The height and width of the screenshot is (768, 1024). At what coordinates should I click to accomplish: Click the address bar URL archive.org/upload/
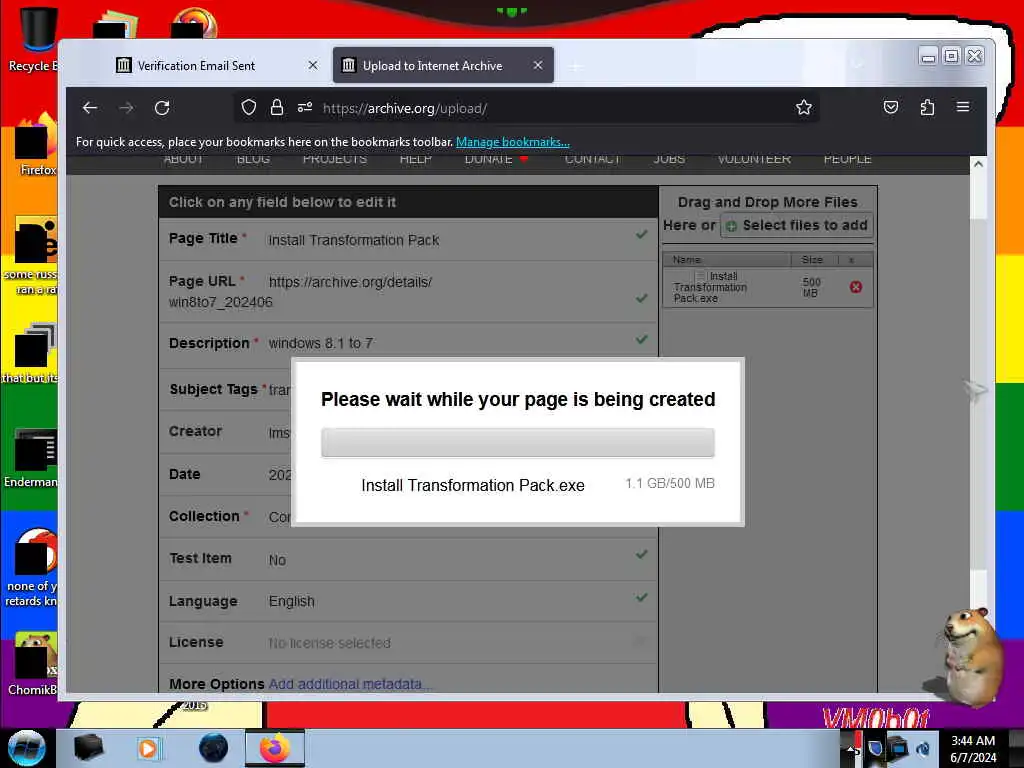405,108
